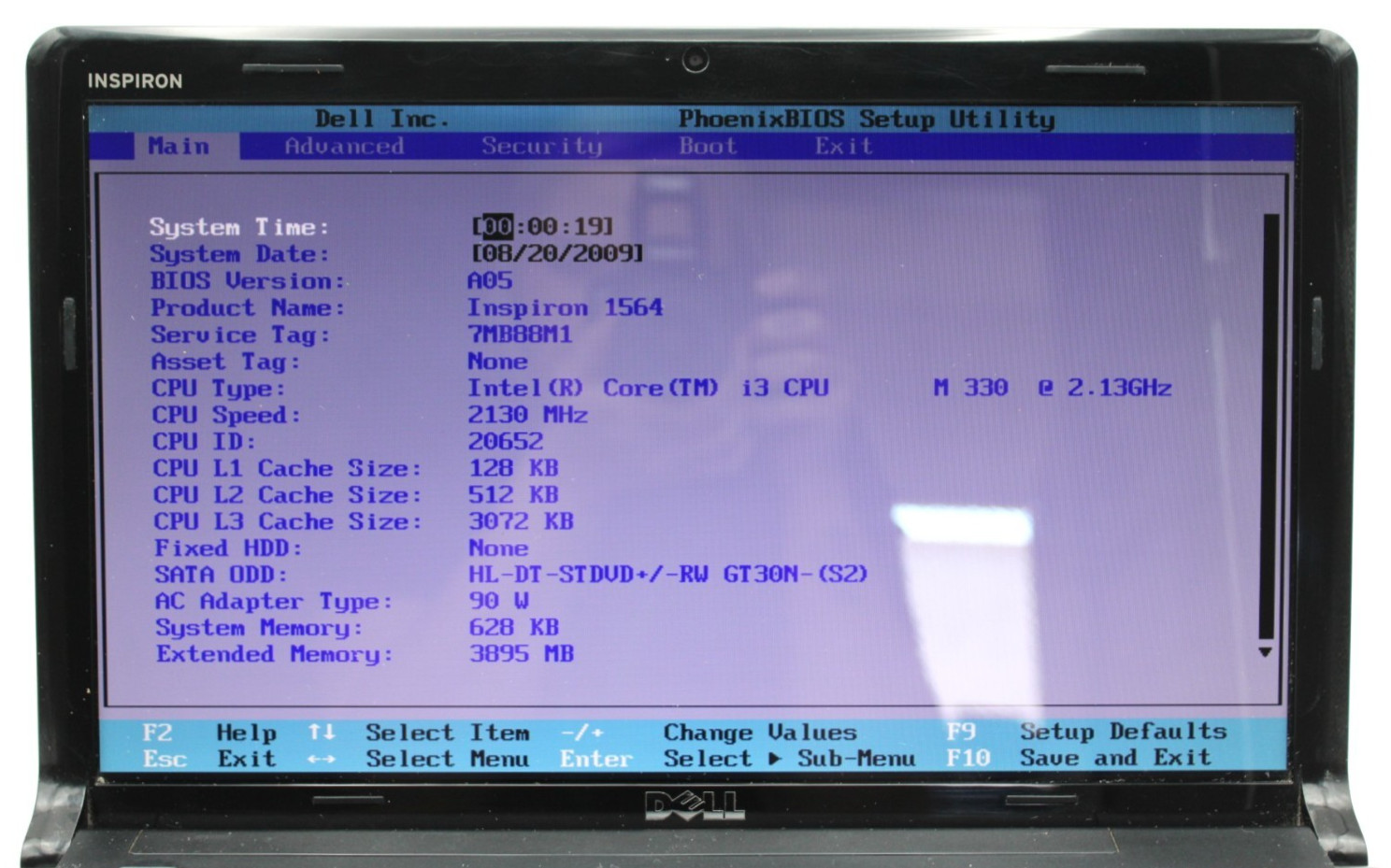Click the PhoenixBIOS Setup Utility title
This screenshot has height=868, width=1391.
[x=867, y=120]
